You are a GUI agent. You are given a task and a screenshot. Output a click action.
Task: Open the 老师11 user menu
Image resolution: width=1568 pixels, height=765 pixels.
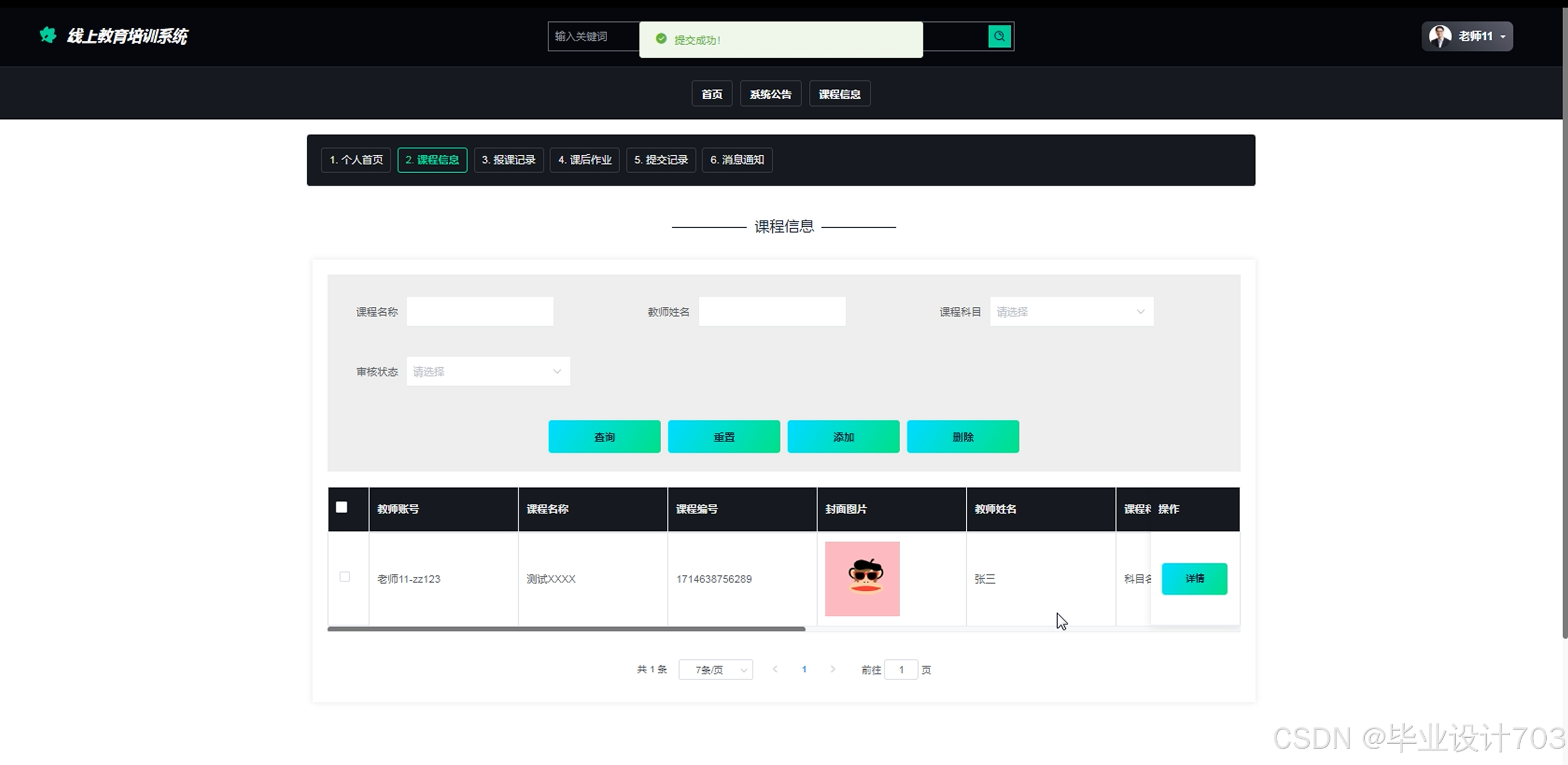click(1467, 37)
